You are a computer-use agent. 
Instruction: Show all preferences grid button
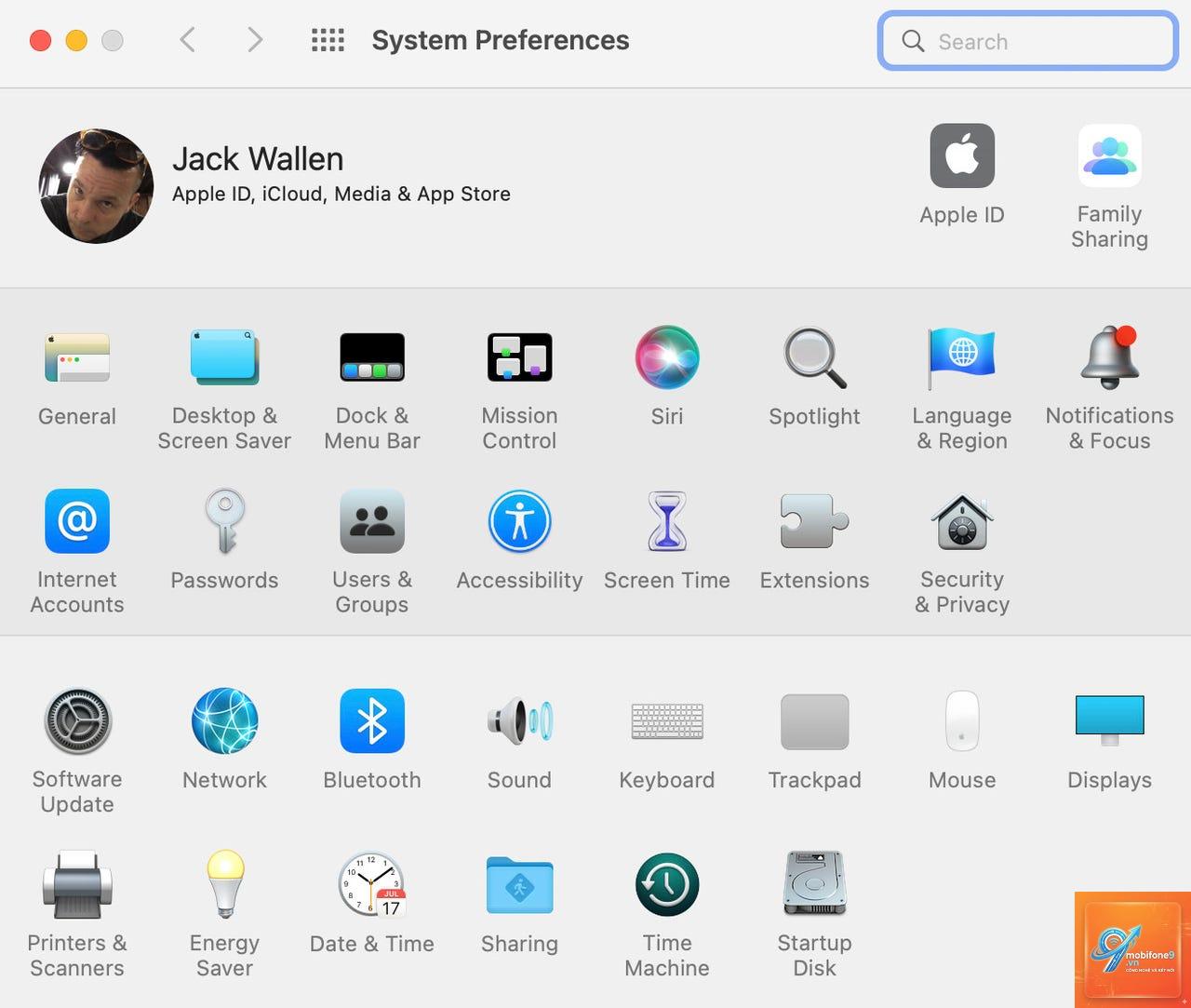click(328, 40)
